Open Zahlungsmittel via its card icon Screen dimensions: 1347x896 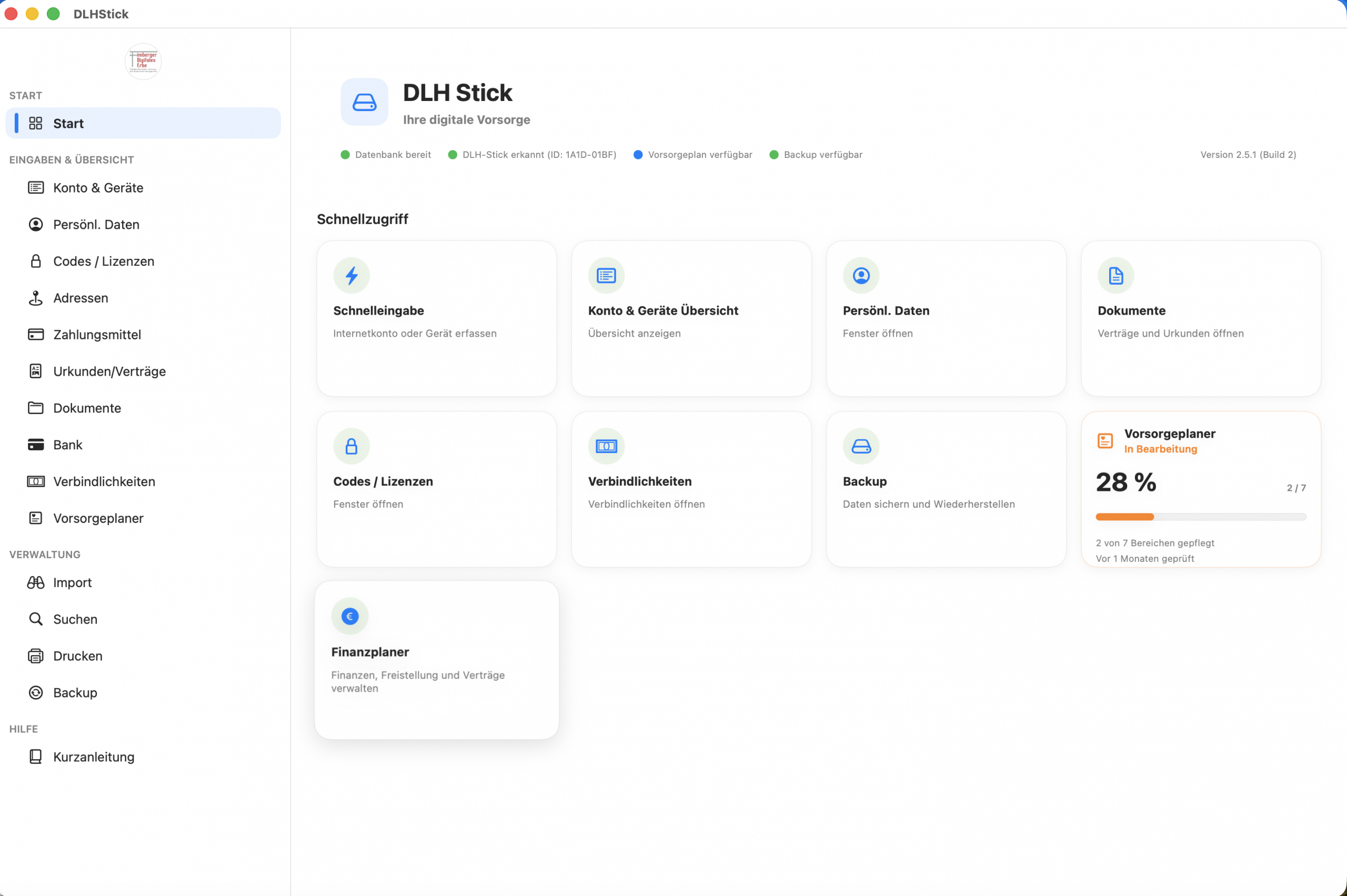pyautogui.click(x=36, y=334)
